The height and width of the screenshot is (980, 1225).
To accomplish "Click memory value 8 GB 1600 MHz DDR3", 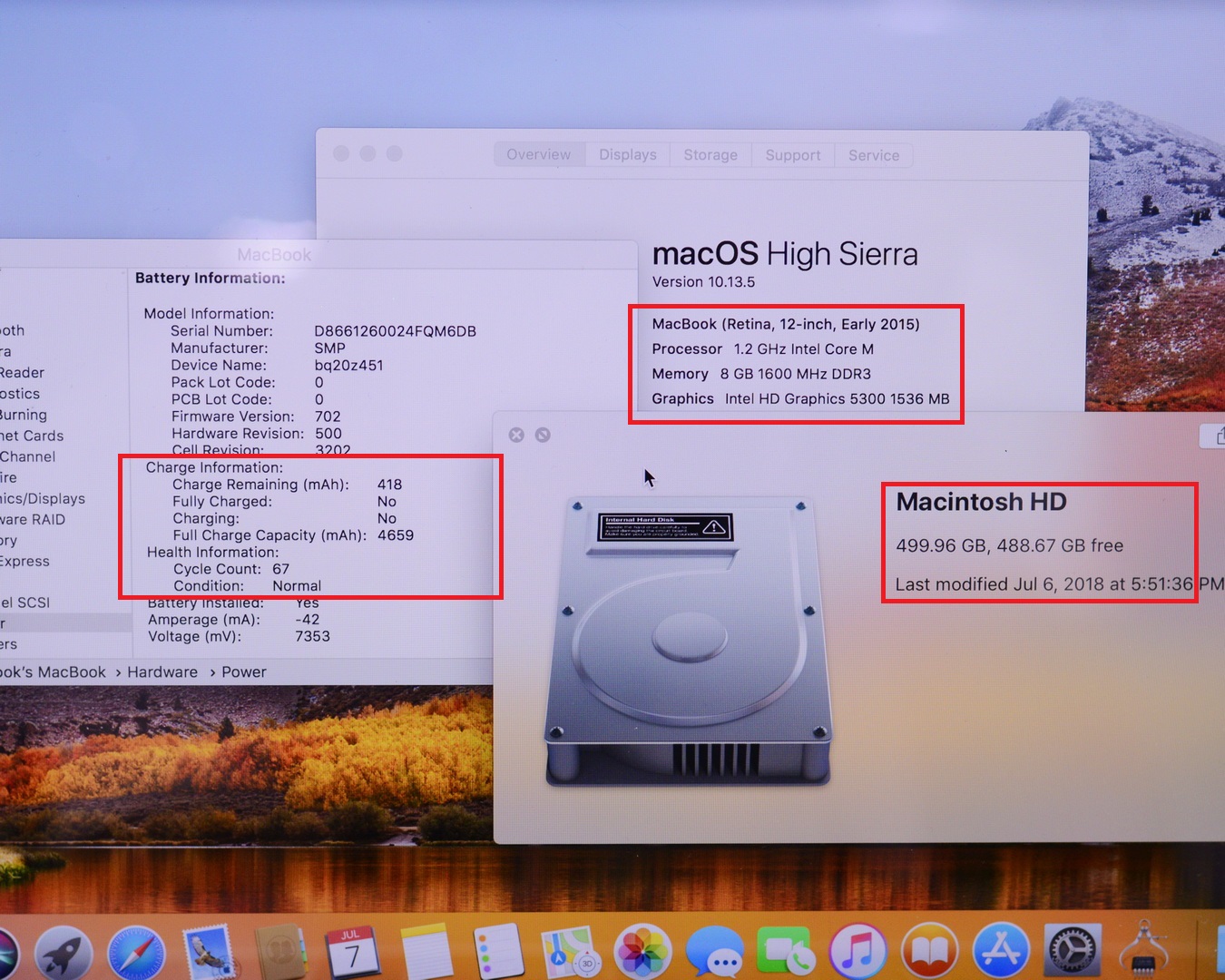I will click(796, 374).
